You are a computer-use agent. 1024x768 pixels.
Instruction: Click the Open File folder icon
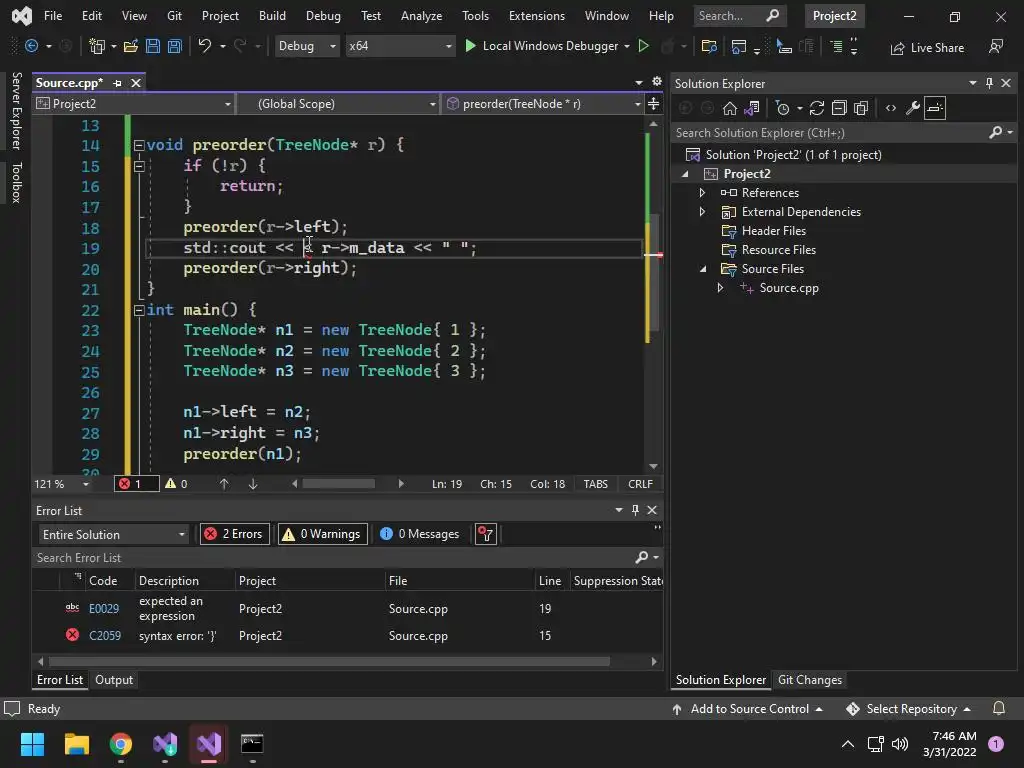(131, 46)
